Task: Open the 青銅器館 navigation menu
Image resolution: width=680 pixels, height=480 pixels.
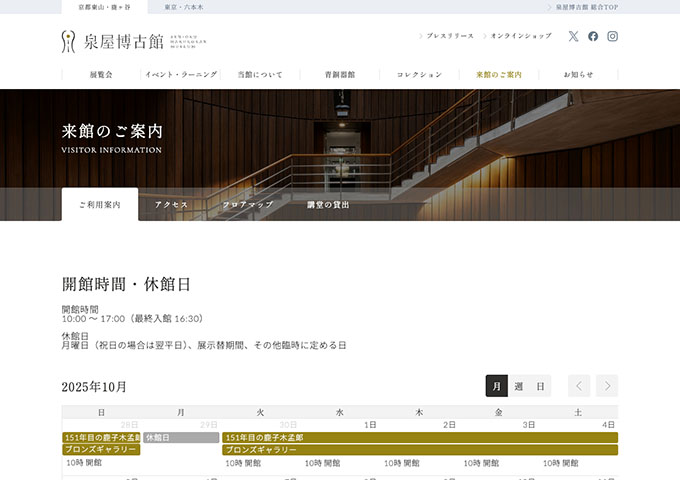Action: coord(339,75)
